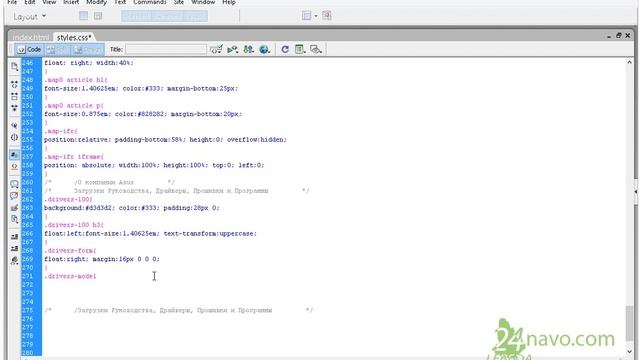Click the '.map-ifr iframe{' selector line
Screen dimensions: 640x360
click(74, 157)
